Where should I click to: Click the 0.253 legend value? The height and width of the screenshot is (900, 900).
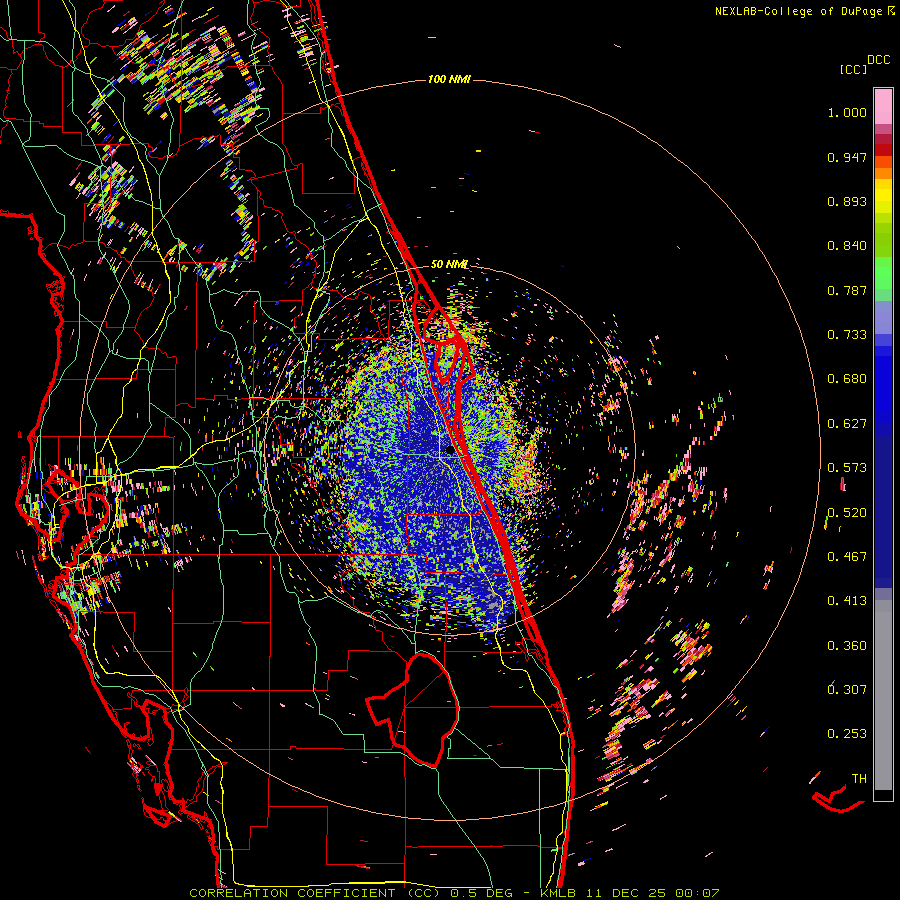coord(847,734)
